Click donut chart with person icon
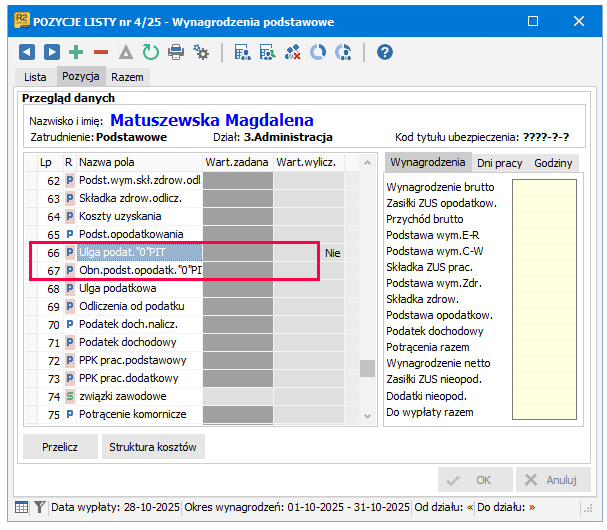The width and height of the screenshot is (607, 530). point(343,52)
